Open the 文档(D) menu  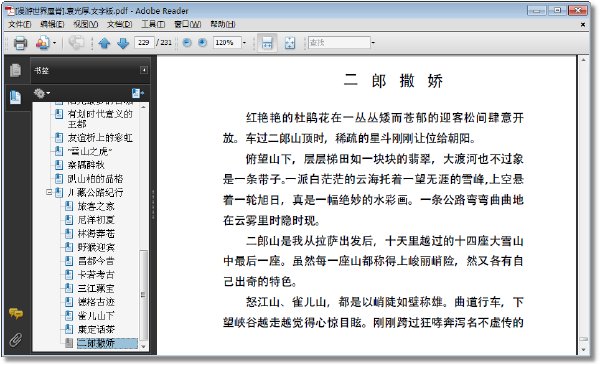119,25
